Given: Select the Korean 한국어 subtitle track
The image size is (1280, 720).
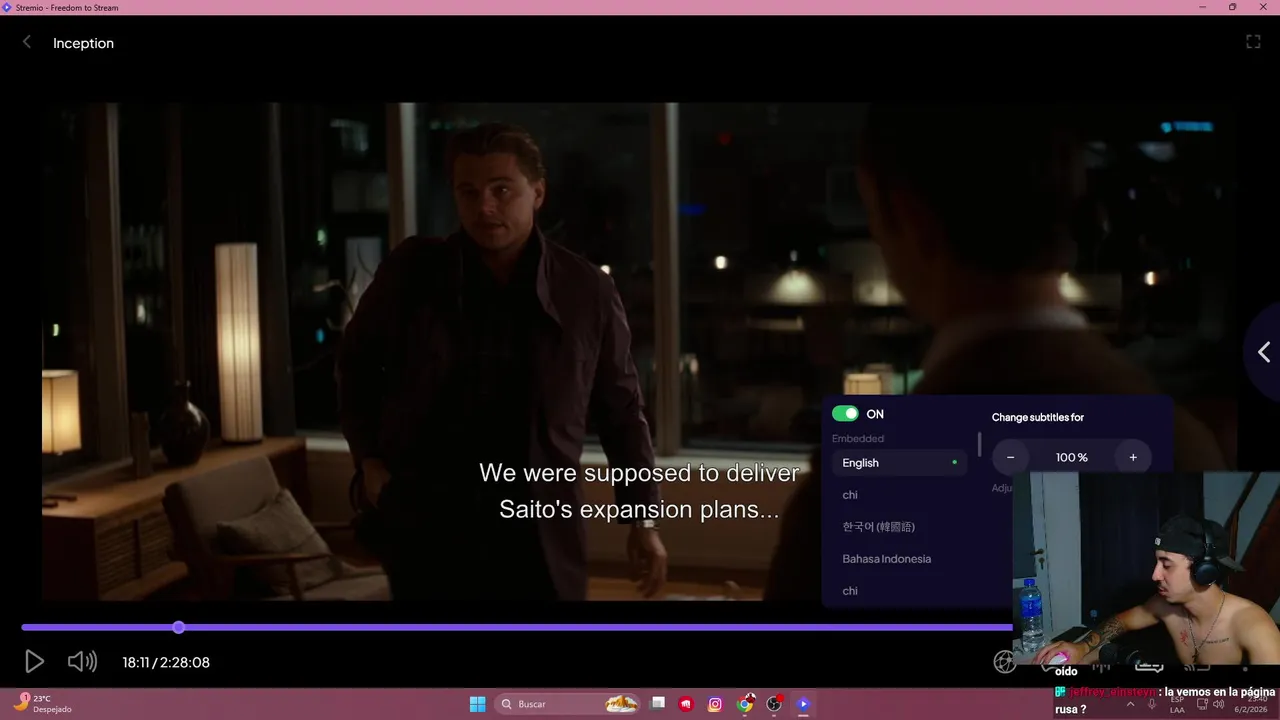Looking at the screenshot, I should pyautogui.click(x=900, y=527).
